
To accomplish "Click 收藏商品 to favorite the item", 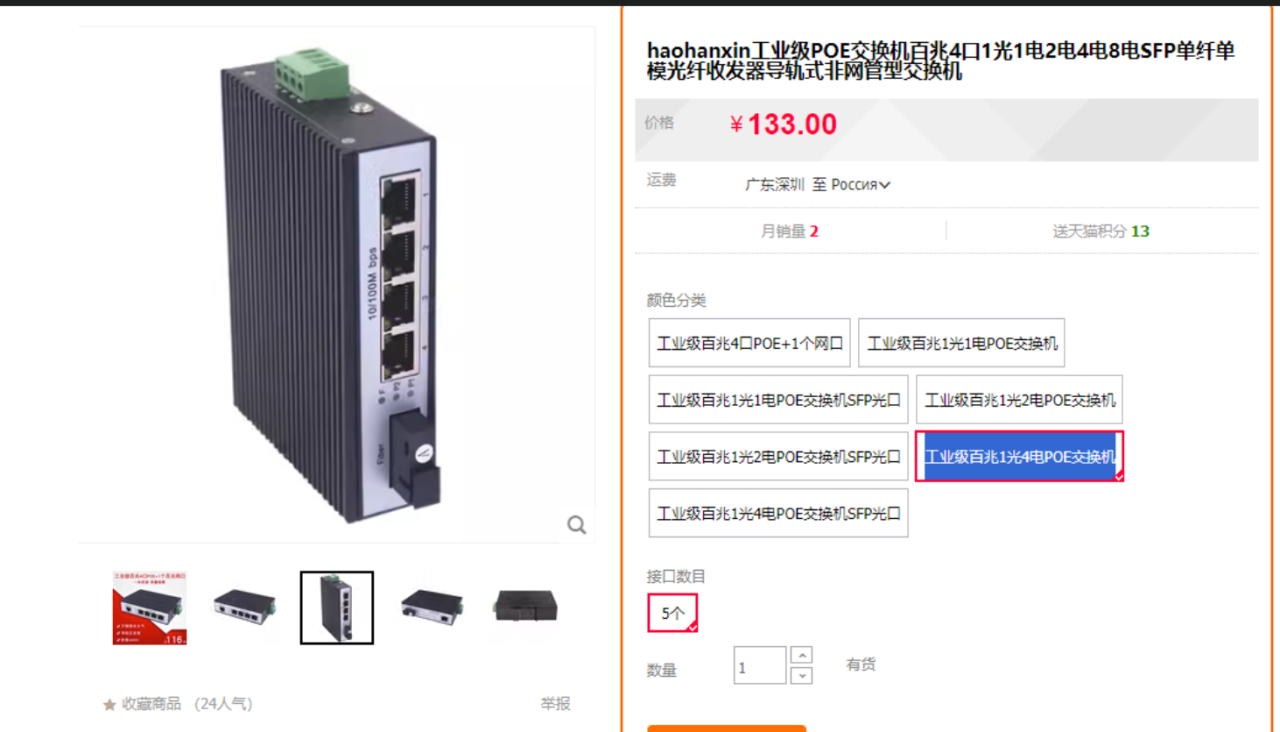I will click(x=151, y=704).
